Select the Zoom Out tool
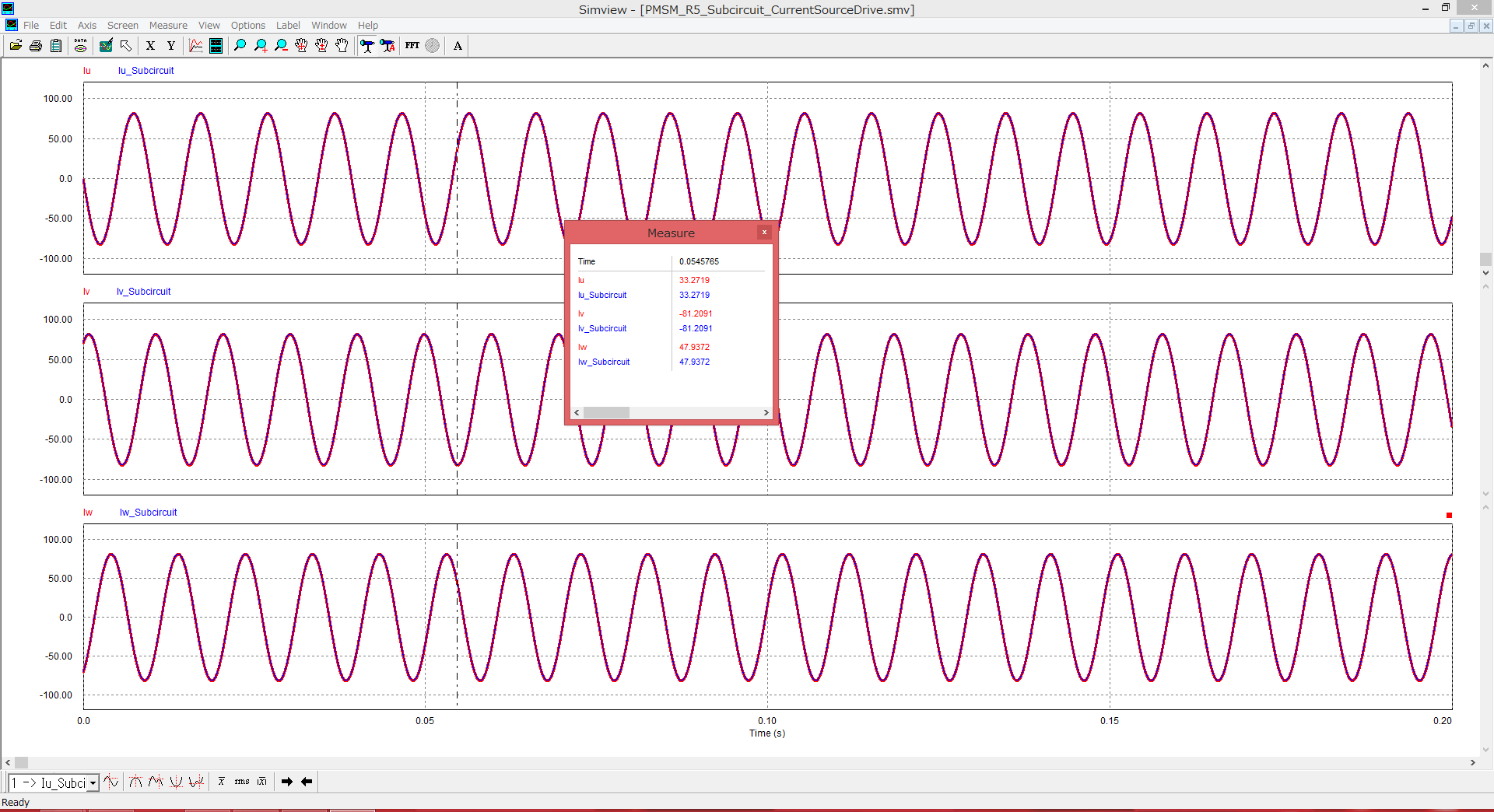Image resolution: width=1494 pixels, height=812 pixels. pyautogui.click(x=280, y=45)
